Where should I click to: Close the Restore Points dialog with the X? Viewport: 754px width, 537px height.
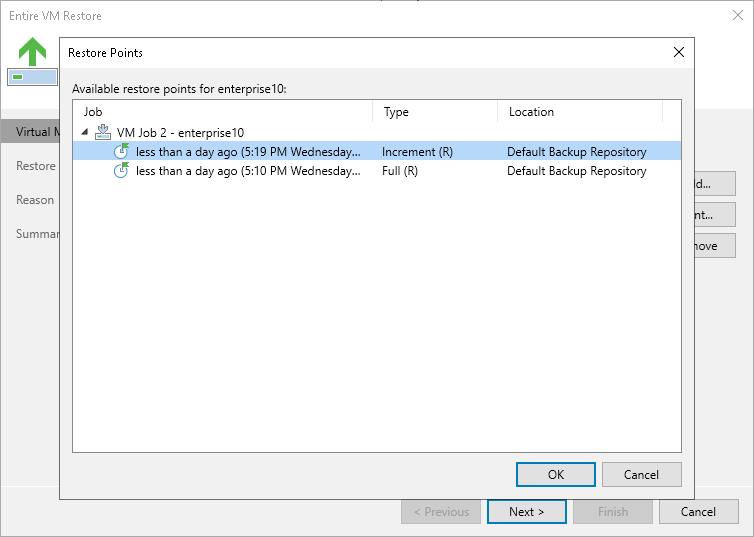tap(679, 52)
